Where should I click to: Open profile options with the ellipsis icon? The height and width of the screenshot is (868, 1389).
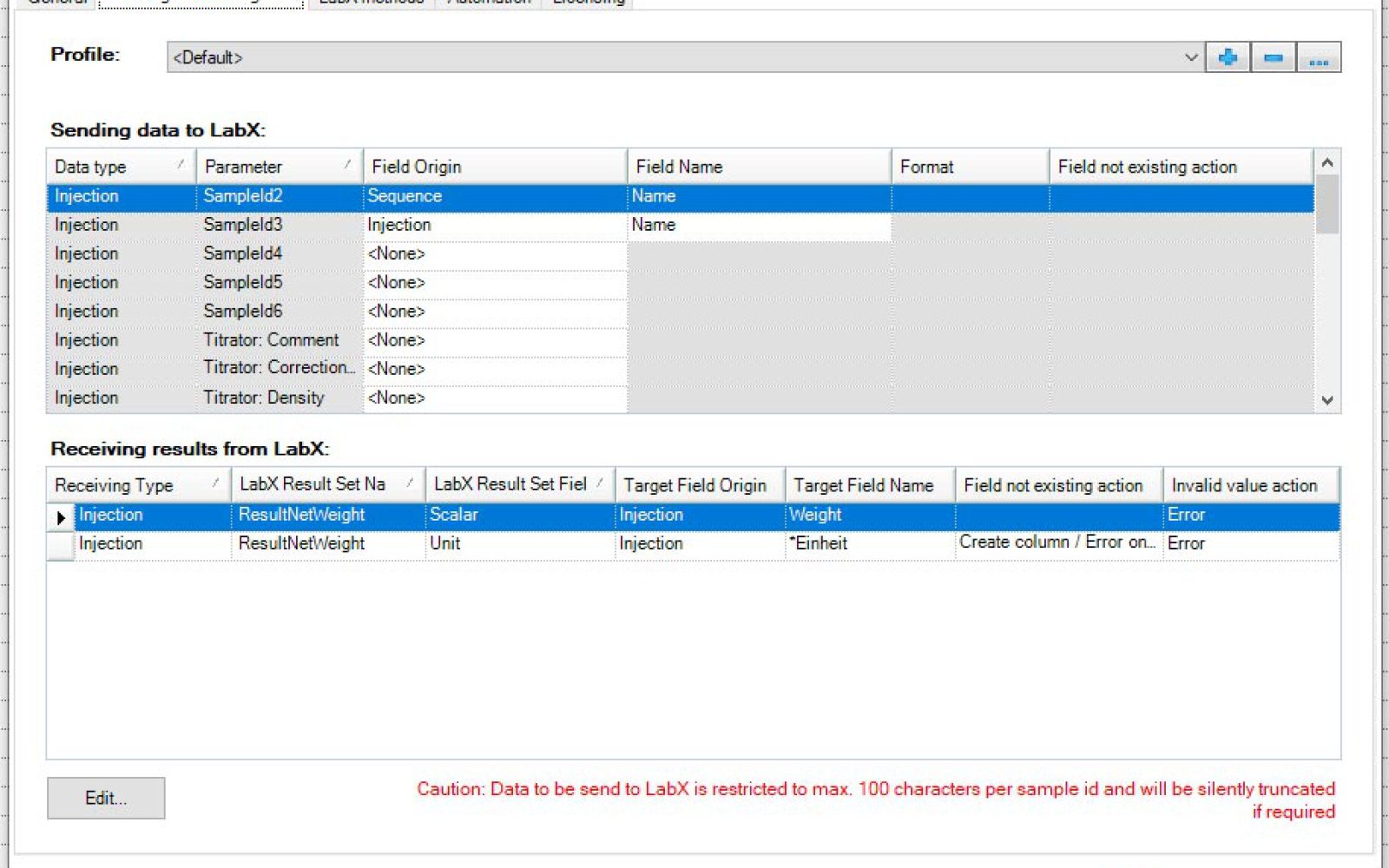[1319, 57]
